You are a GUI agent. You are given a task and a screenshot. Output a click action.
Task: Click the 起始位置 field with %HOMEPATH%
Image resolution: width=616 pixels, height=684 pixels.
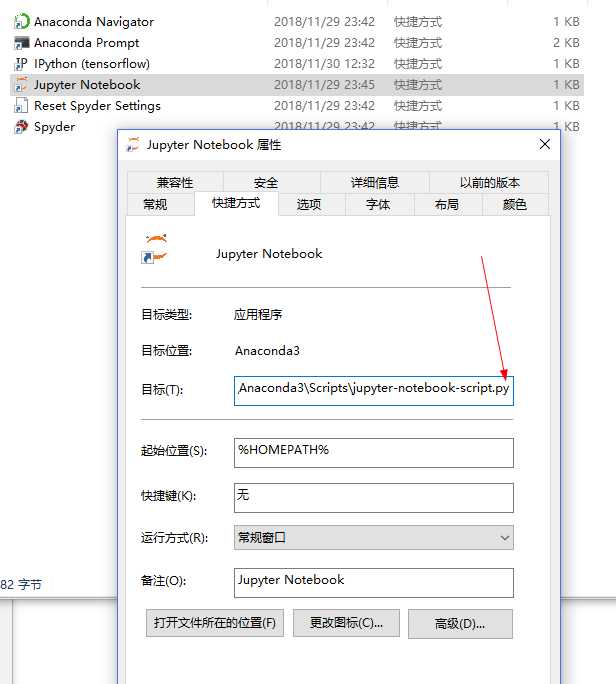374,453
